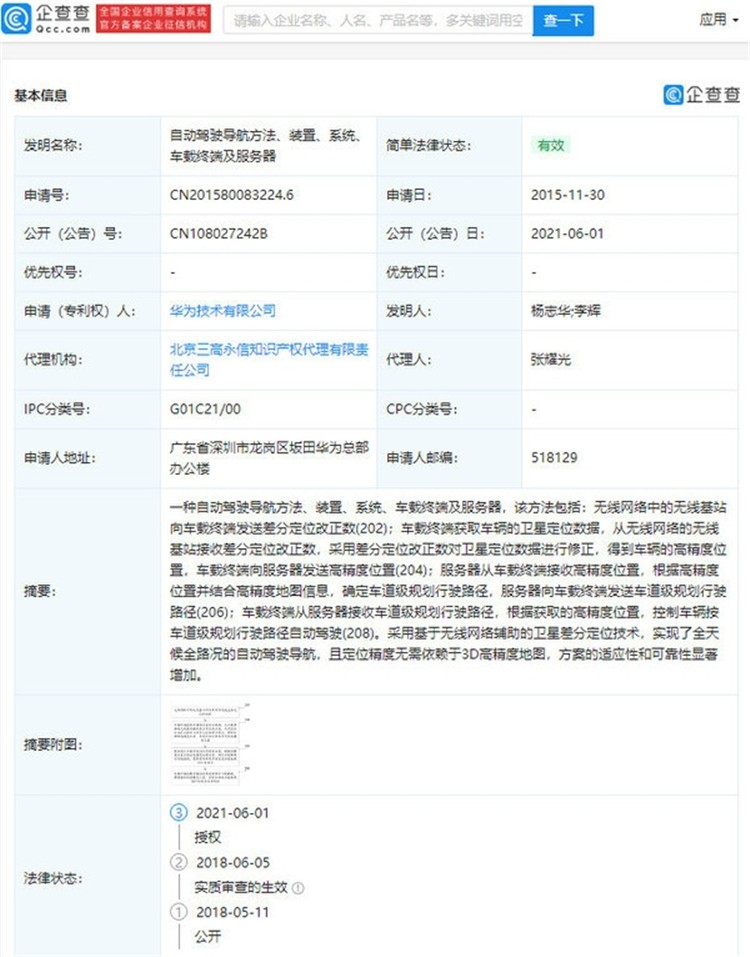The width and height of the screenshot is (750, 957).
Task: Select step 1 circle in legal status timeline
Action: coord(179,912)
